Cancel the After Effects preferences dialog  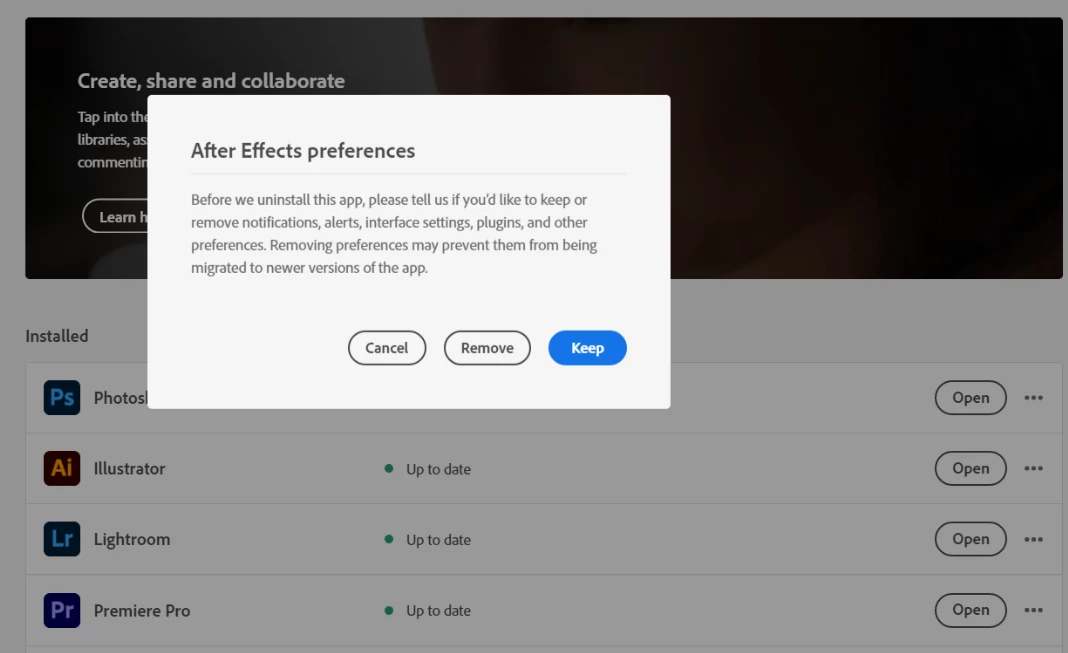(387, 348)
